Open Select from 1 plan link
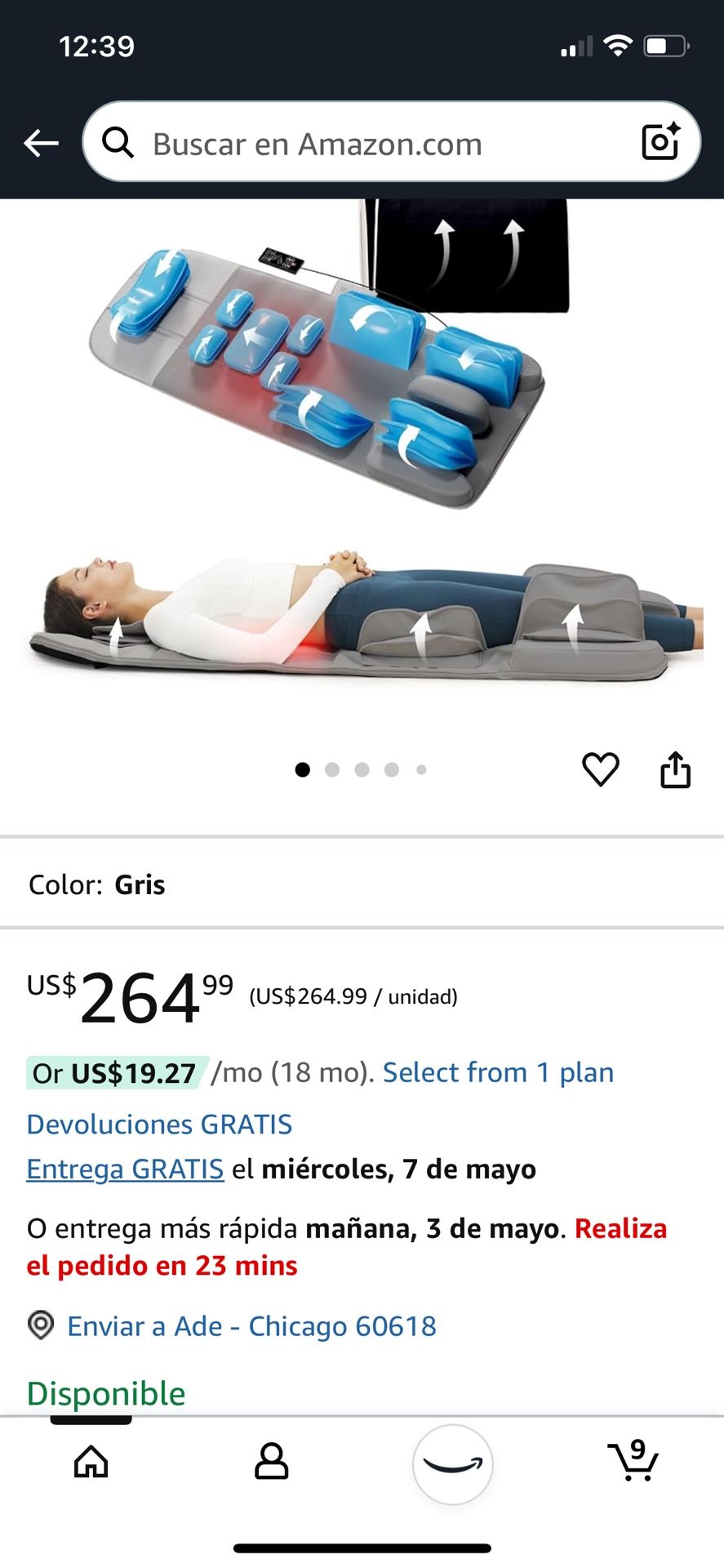This screenshot has height=1568, width=724. click(x=498, y=1072)
